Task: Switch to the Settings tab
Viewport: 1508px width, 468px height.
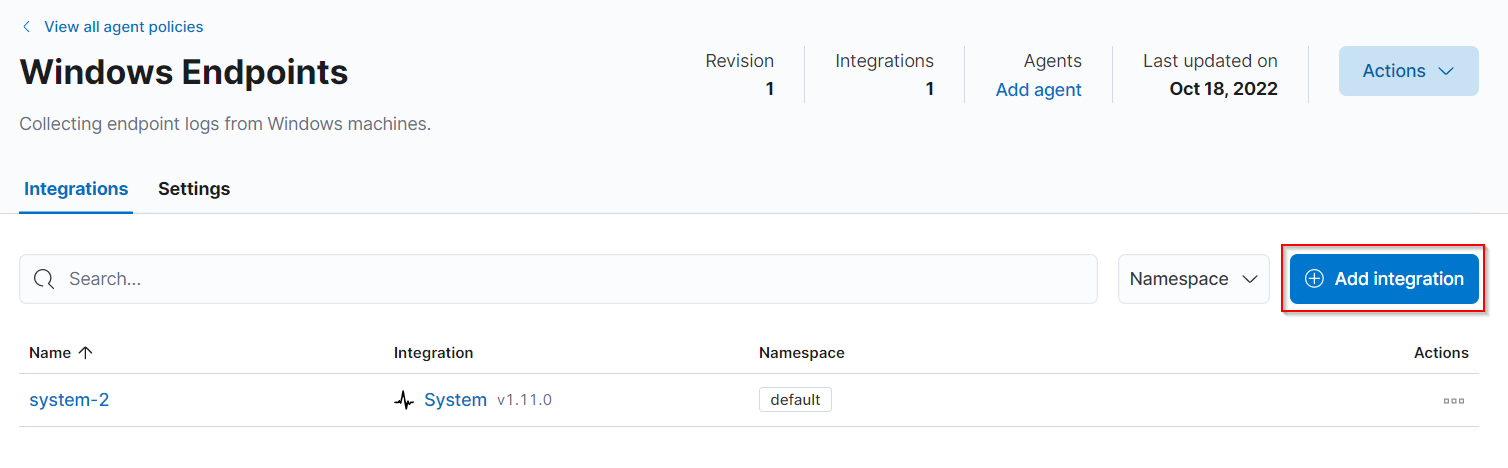Action: point(194,189)
